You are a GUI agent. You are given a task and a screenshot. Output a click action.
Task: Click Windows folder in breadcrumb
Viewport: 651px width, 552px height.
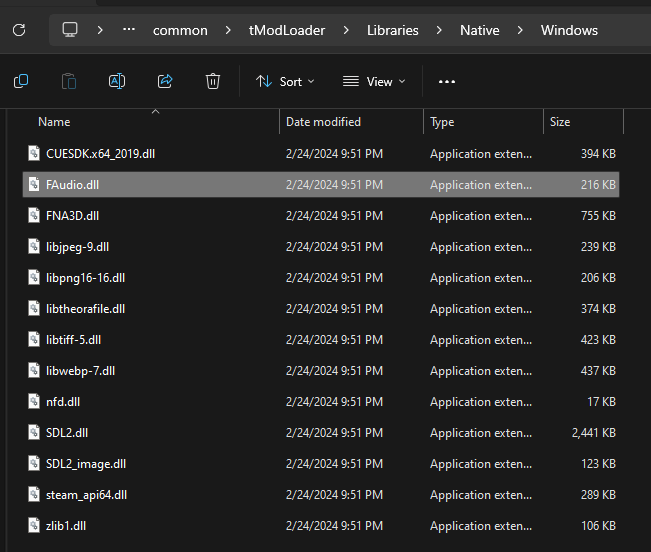tap(569, 30)
